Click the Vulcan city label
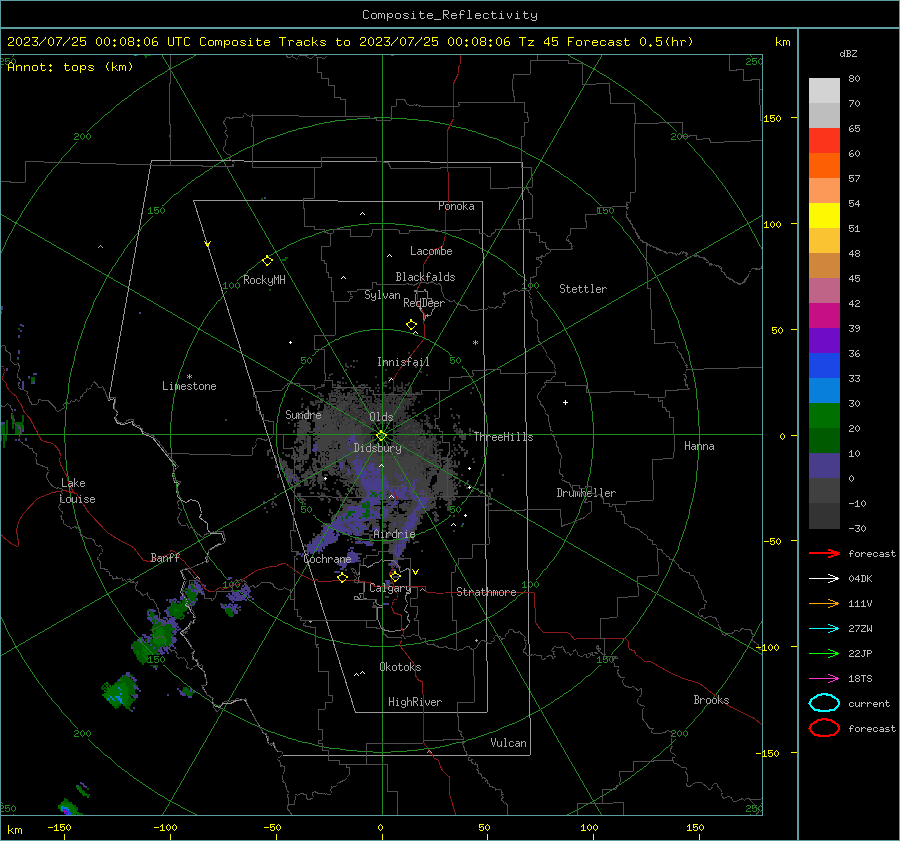This screenshot has width=900, height=841. pos(508,743)
